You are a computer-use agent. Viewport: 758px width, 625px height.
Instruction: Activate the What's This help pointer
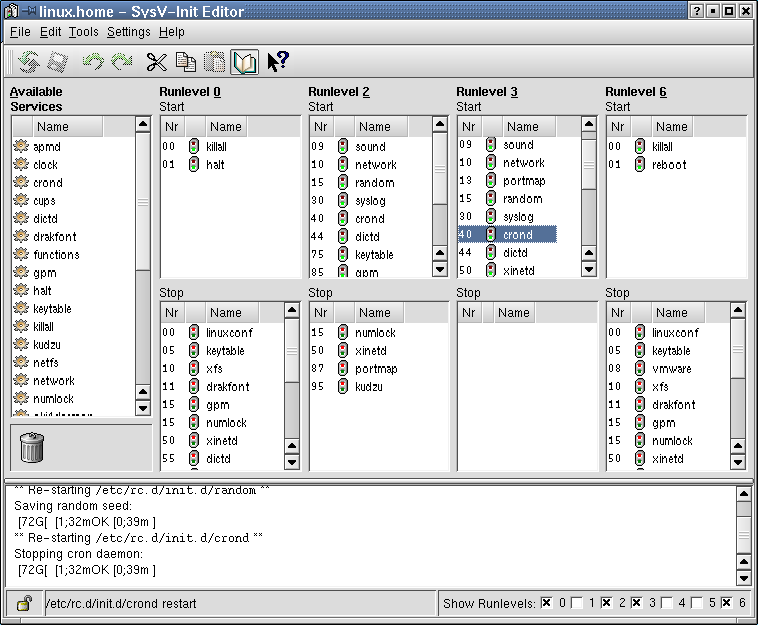(x=277, y=62)
